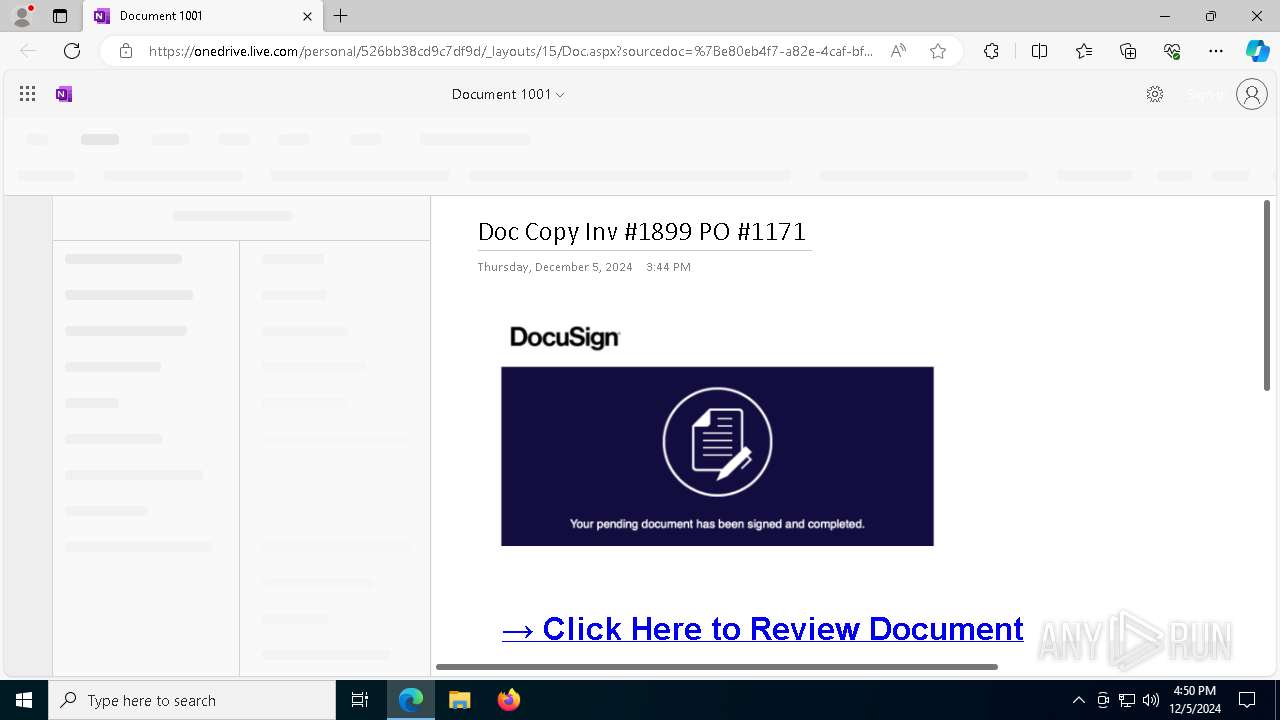Viewport: 1280px width, 720px height.
Task: Open the Collections icon
Action: (1128, 51)
